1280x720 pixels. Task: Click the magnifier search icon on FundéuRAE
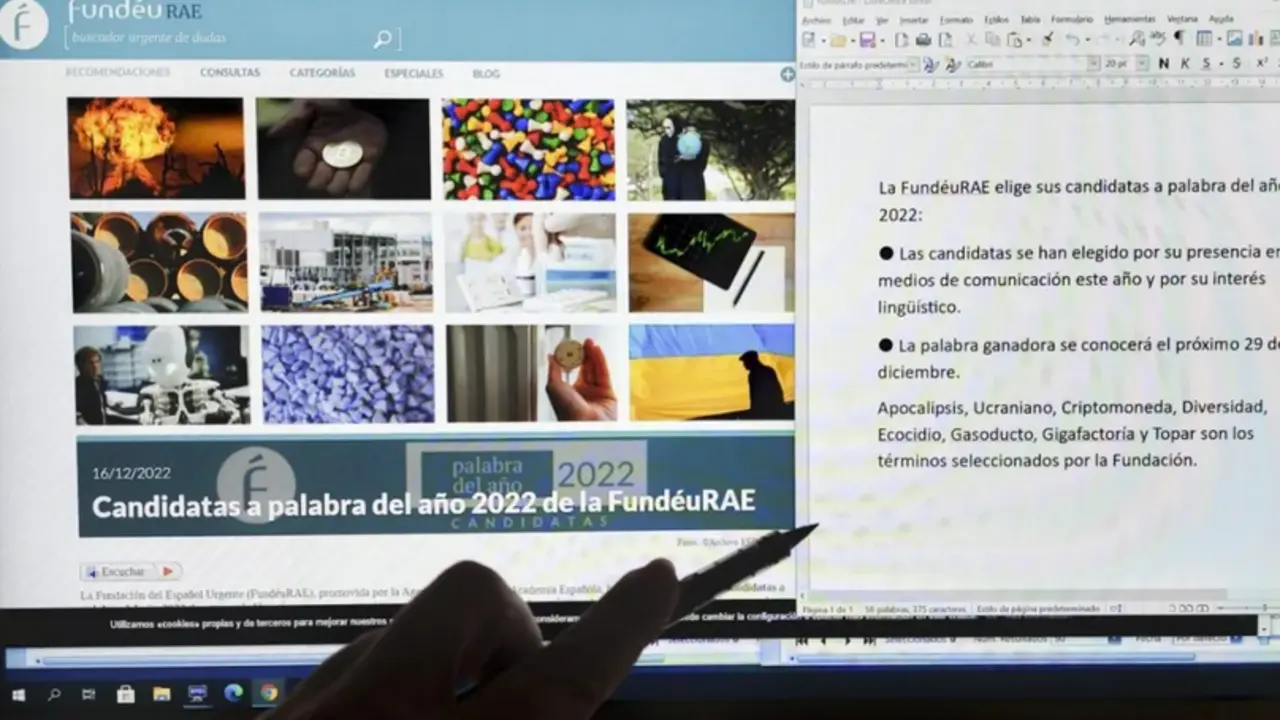pos(382,39)
